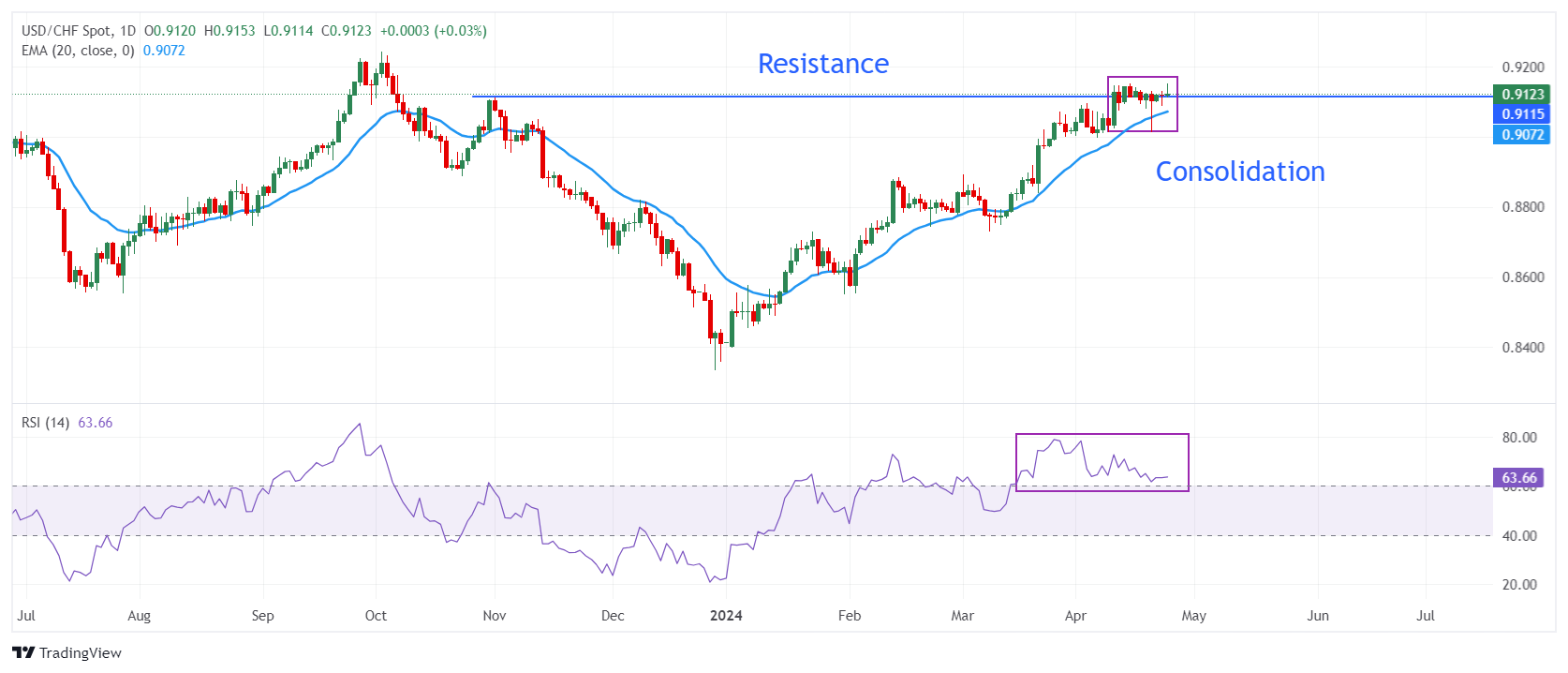Click the purple 63.66 RSI value label
The height and width of the screenshot is (673, 1568).
tap(1517, 478)
